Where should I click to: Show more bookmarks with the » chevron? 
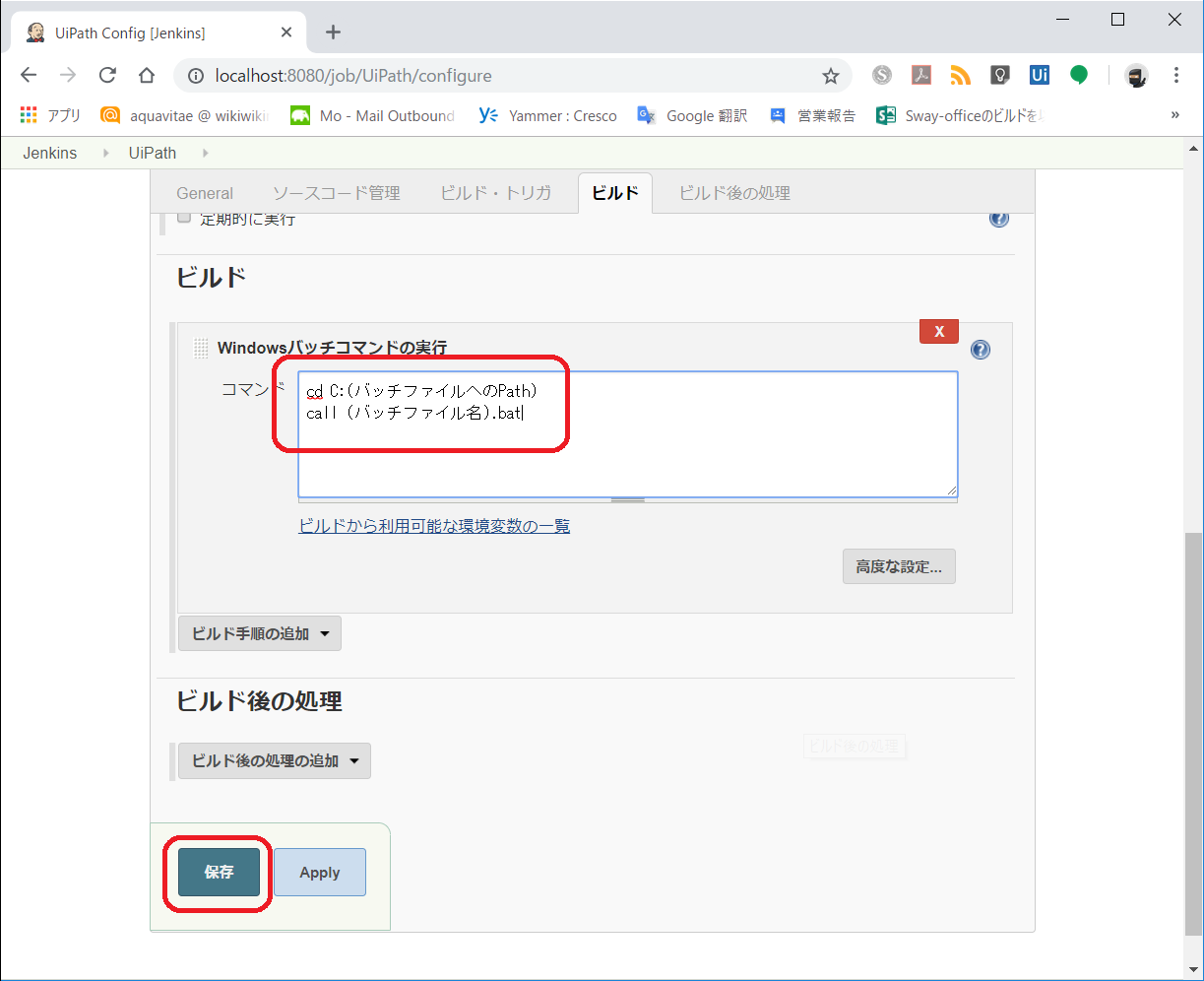pyautogui.click(x=1174, y=115)
